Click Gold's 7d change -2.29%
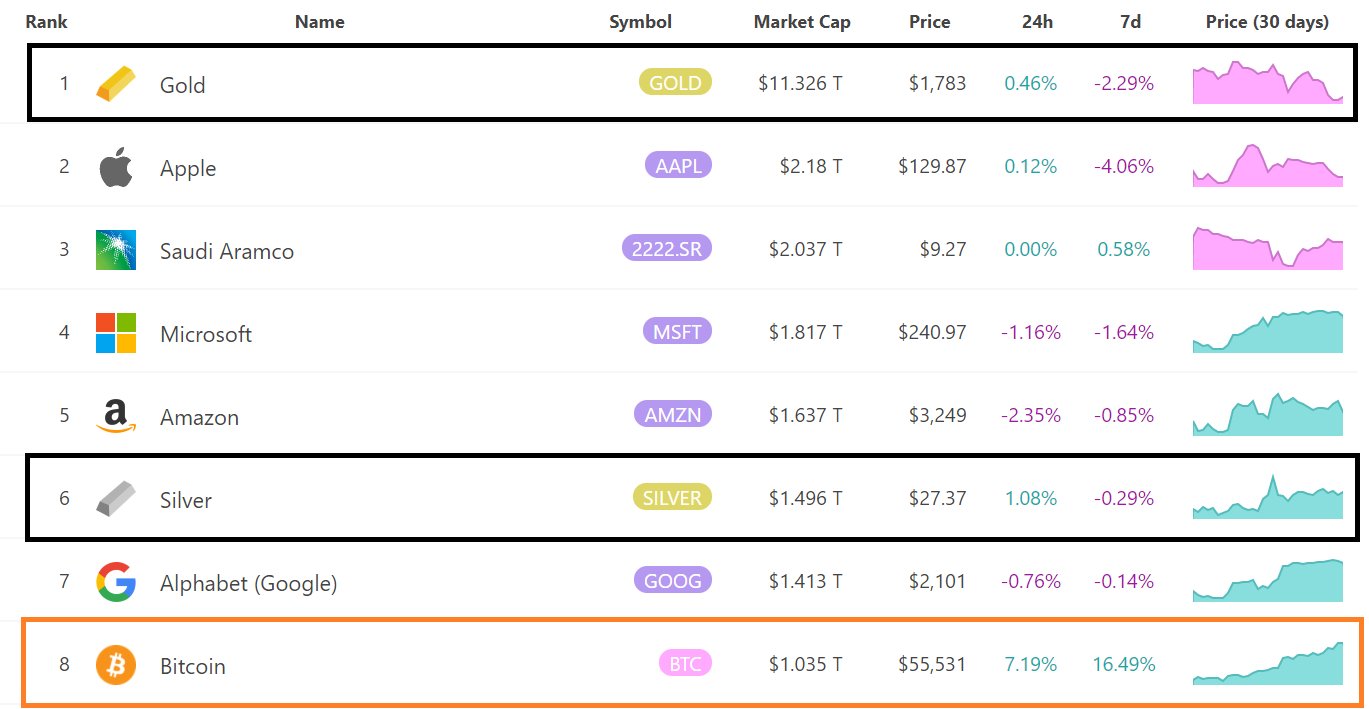 [x=1124, y=83]
